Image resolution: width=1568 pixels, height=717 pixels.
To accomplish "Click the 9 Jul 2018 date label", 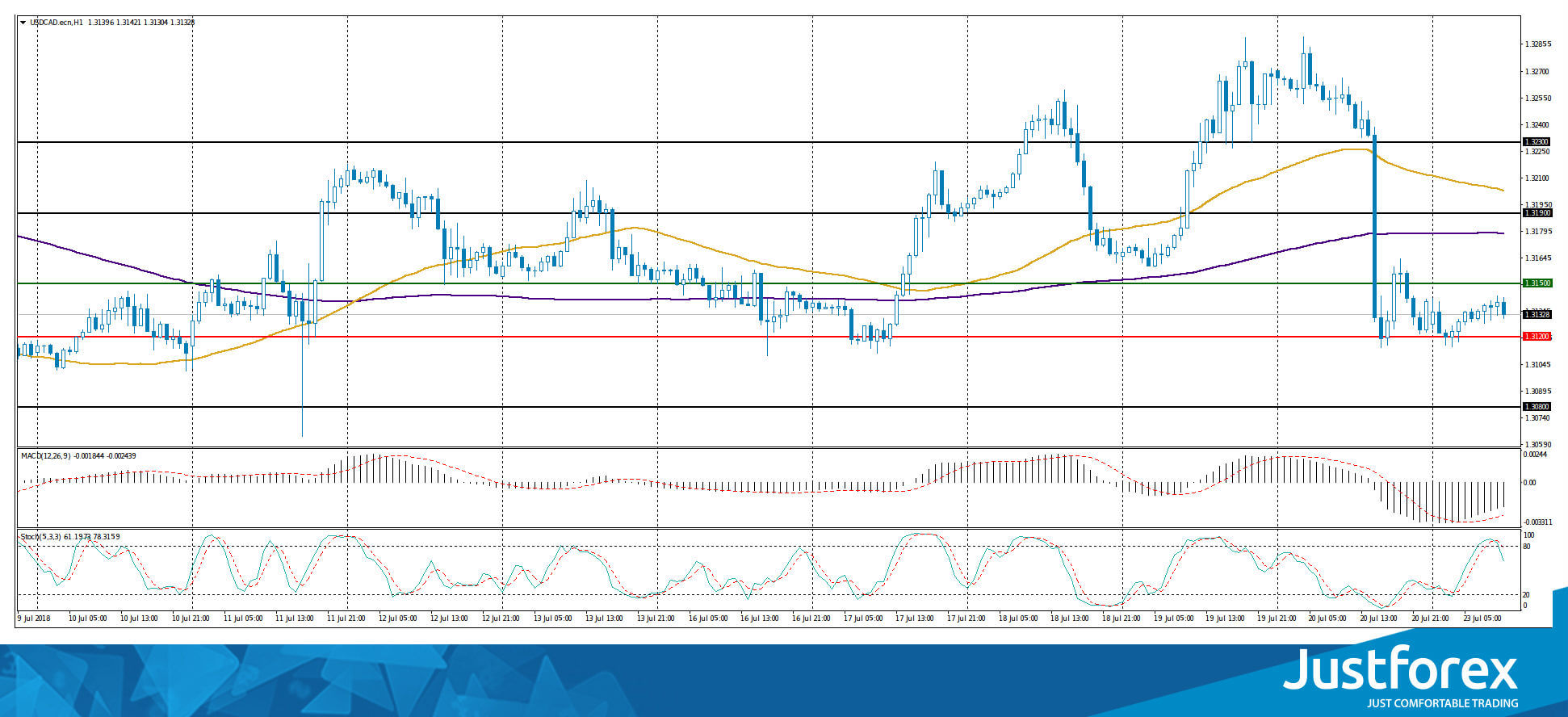I will click(35, 618).
